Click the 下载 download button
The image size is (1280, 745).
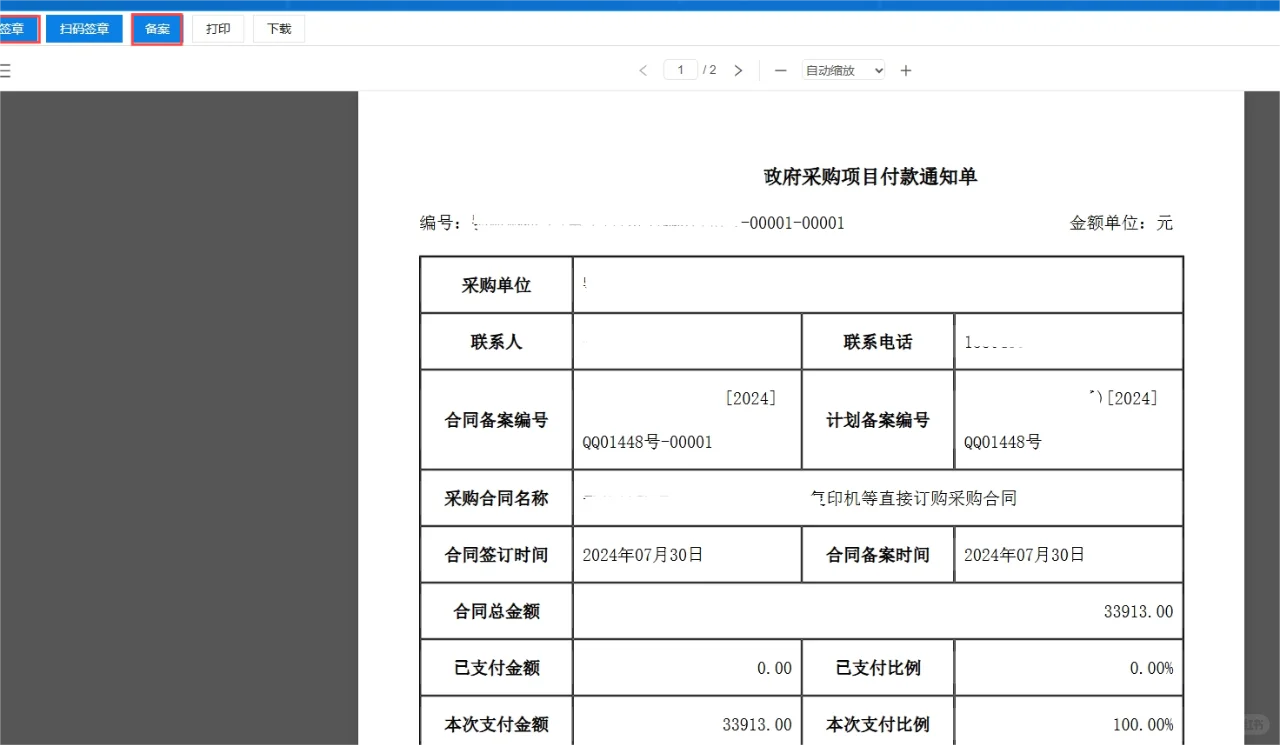pyautogui.click(x=278, y=28)
